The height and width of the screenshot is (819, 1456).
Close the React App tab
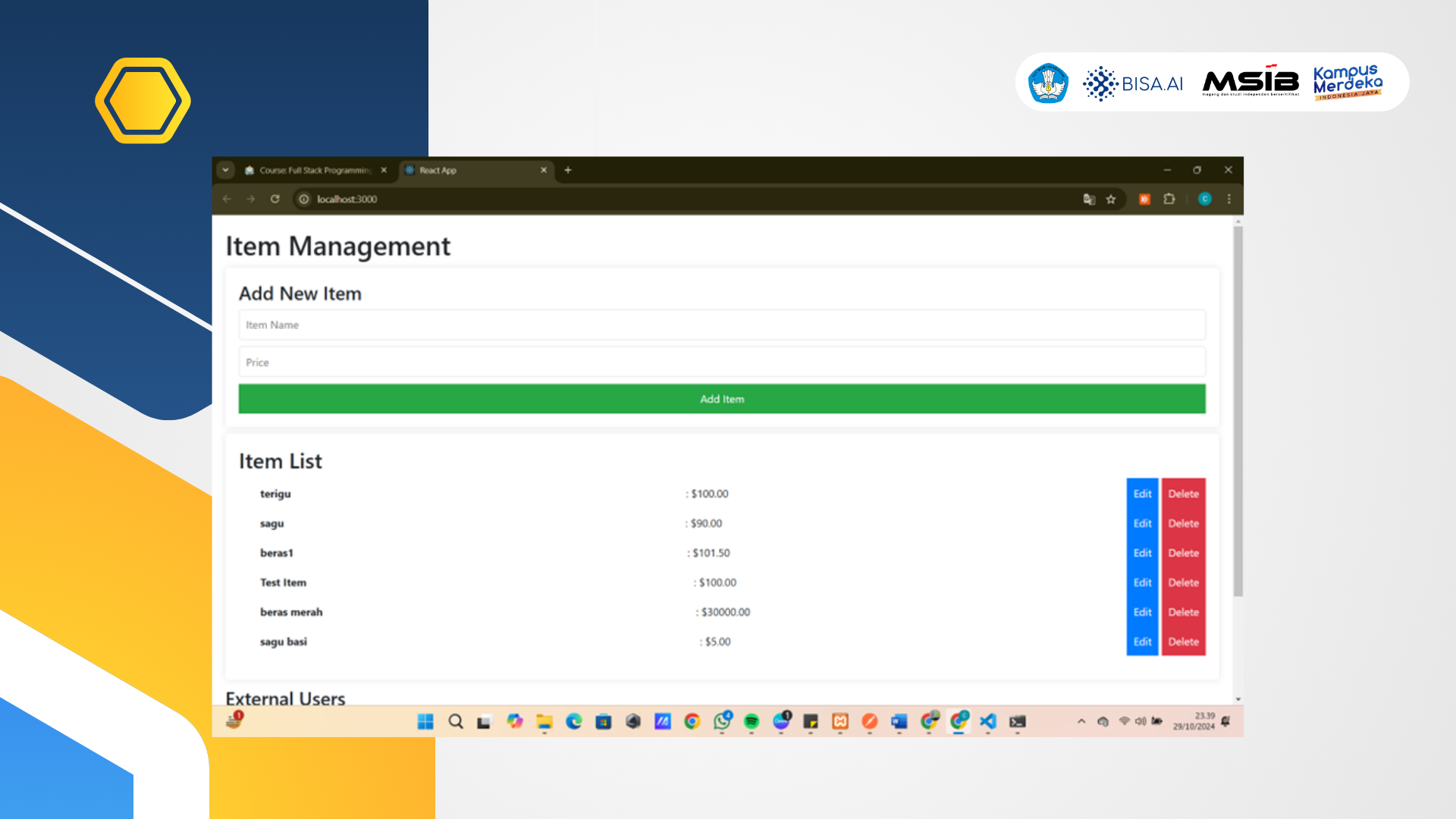(543, 170)
